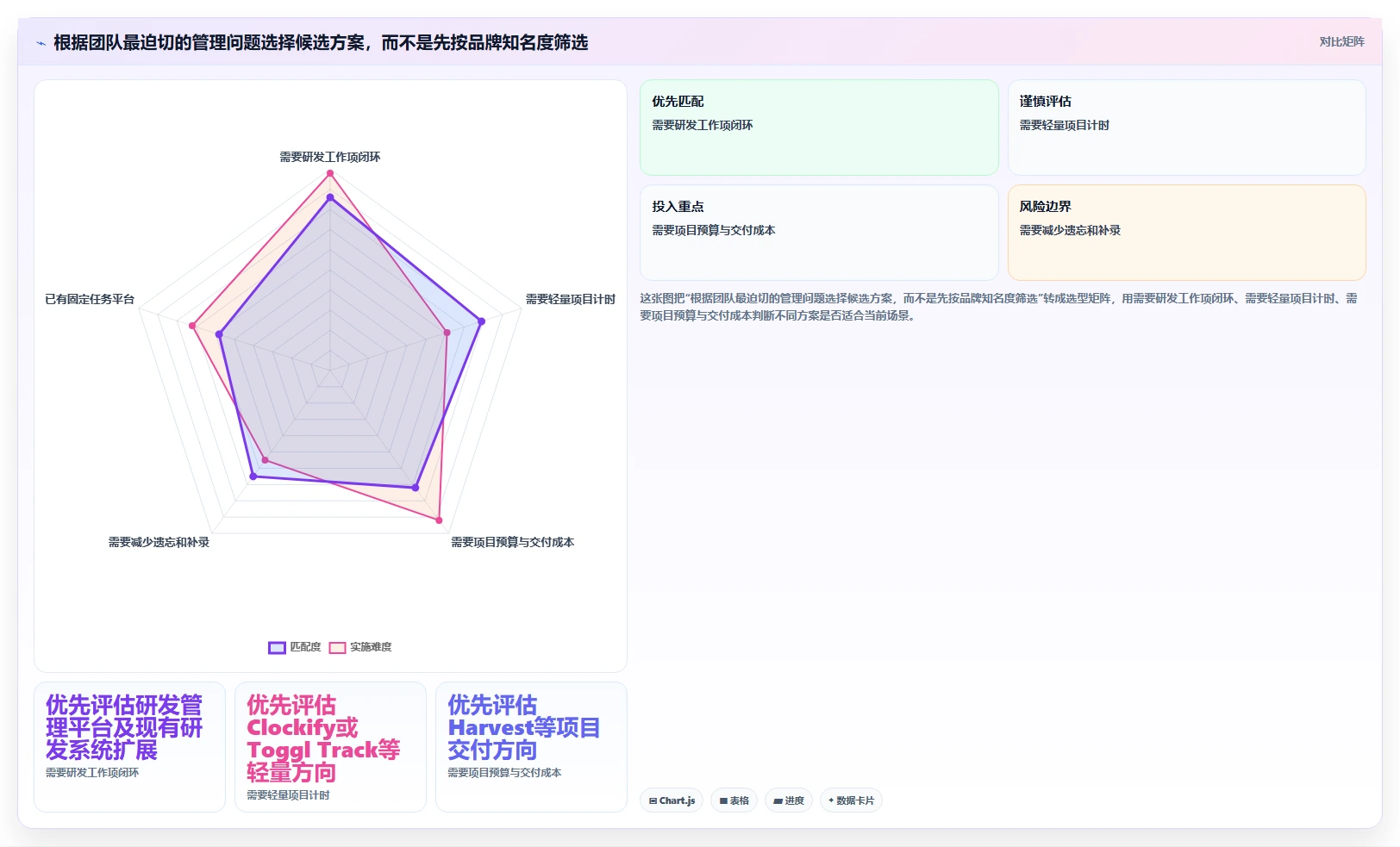1400x847 pixels.
Task: Click pink data point near 需要项目预算与交付成本
Action: [439, 520]
